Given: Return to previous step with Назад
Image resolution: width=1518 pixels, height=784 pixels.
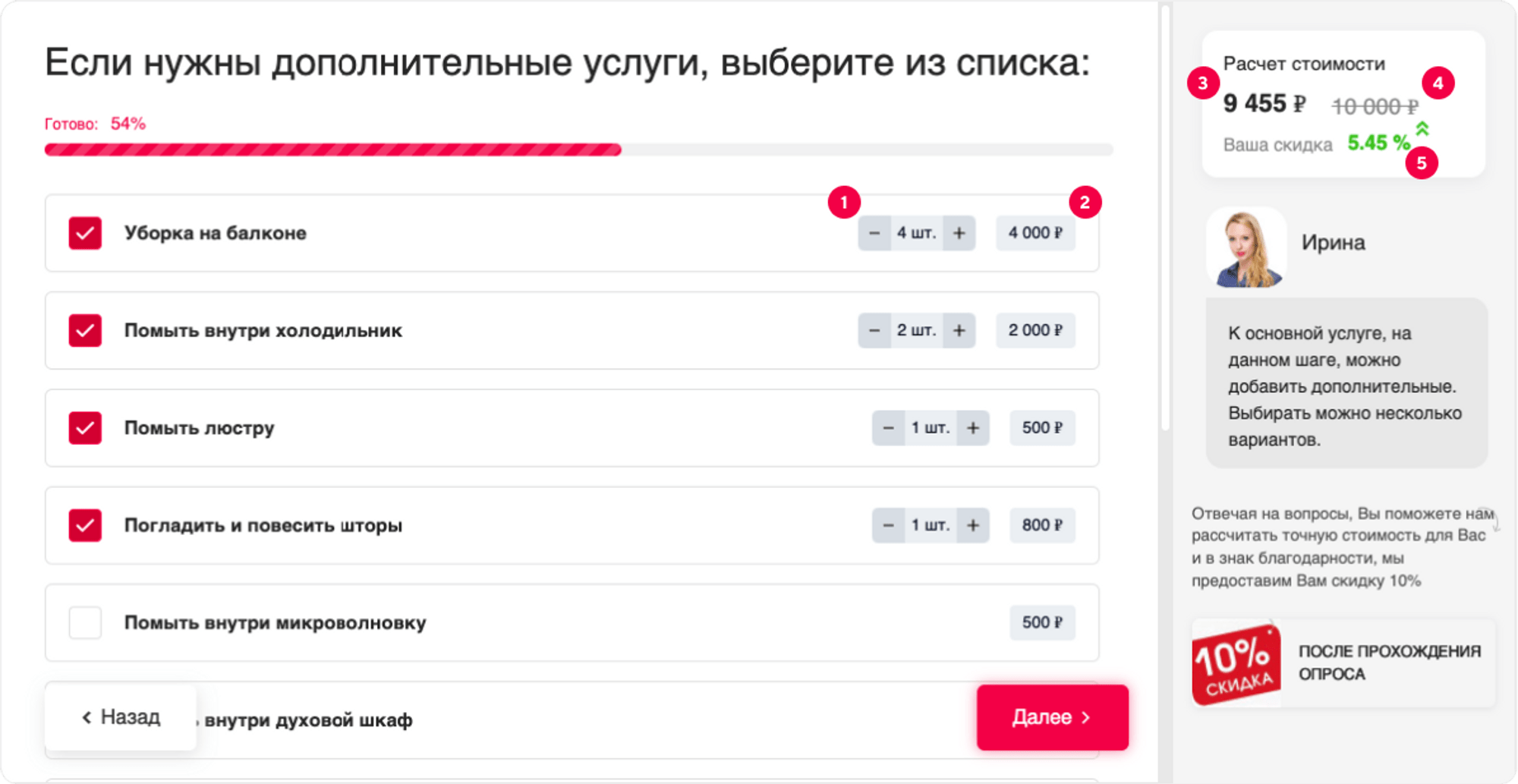Looking at the screenshot, I should (121, 717).
